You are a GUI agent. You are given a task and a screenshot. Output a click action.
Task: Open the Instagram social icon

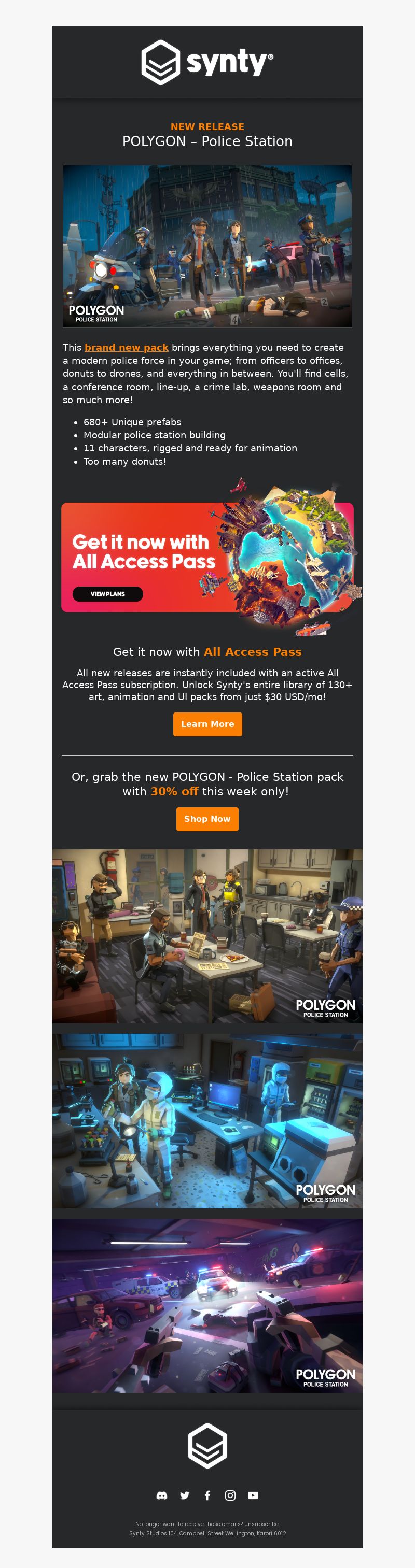point(230,1495)
